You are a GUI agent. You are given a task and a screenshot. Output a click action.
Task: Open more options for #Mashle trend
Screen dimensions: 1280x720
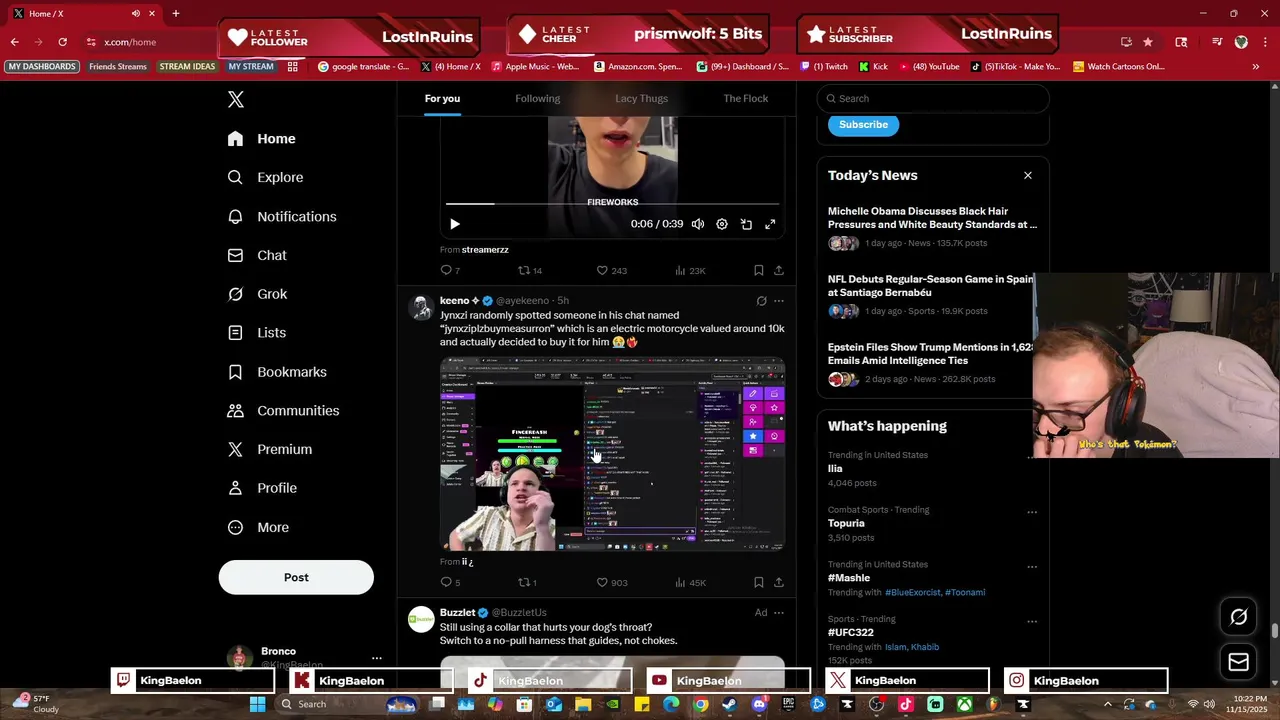1032,567
